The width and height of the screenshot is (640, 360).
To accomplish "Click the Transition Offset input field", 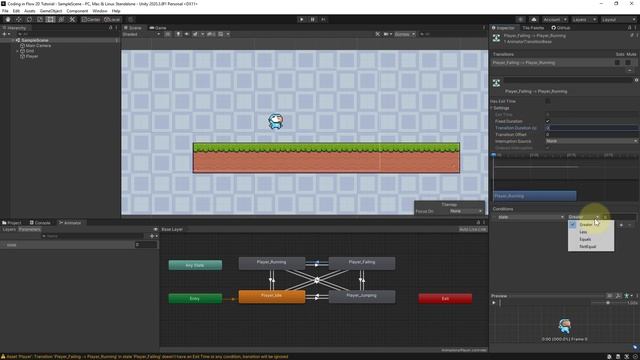I will (592, 134).
